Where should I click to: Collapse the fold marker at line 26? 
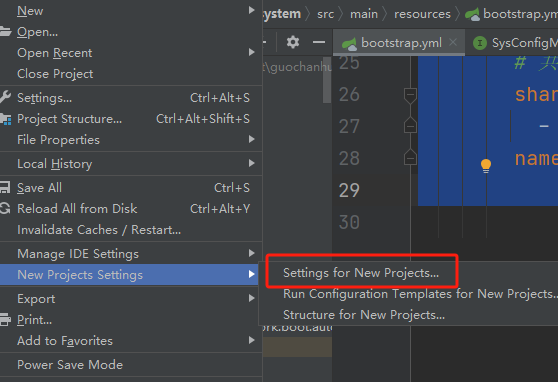click(x=410, y=95)
